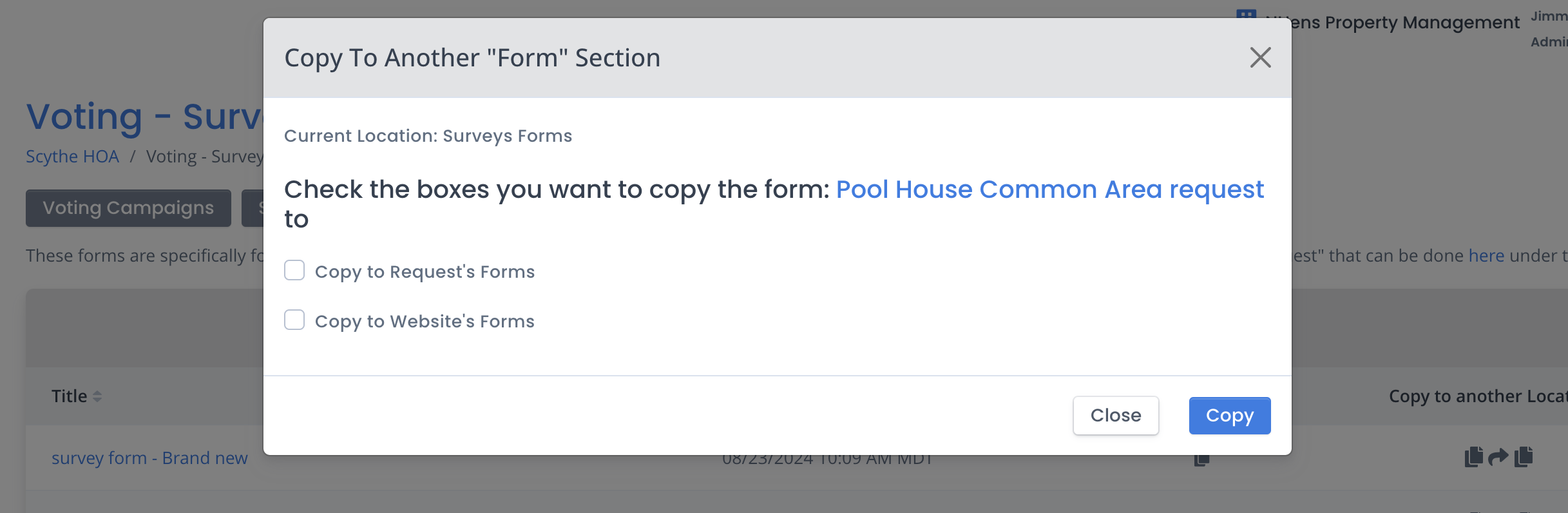Check the Copy to Request's Forms box

pyautogui.click(x=294, y=270)
